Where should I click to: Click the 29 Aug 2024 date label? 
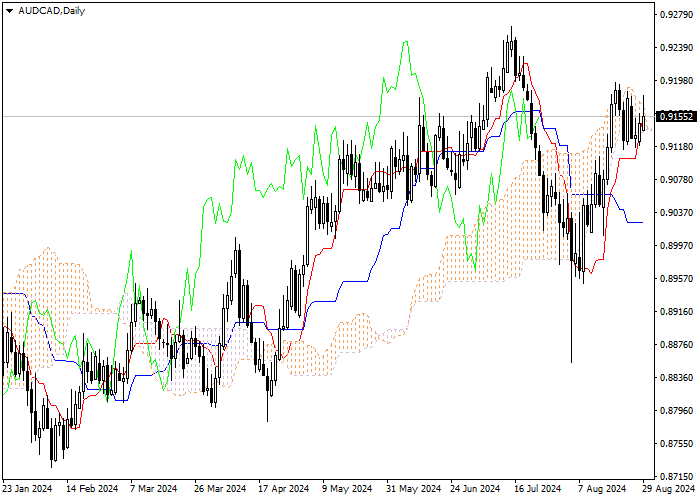[669, 489]
